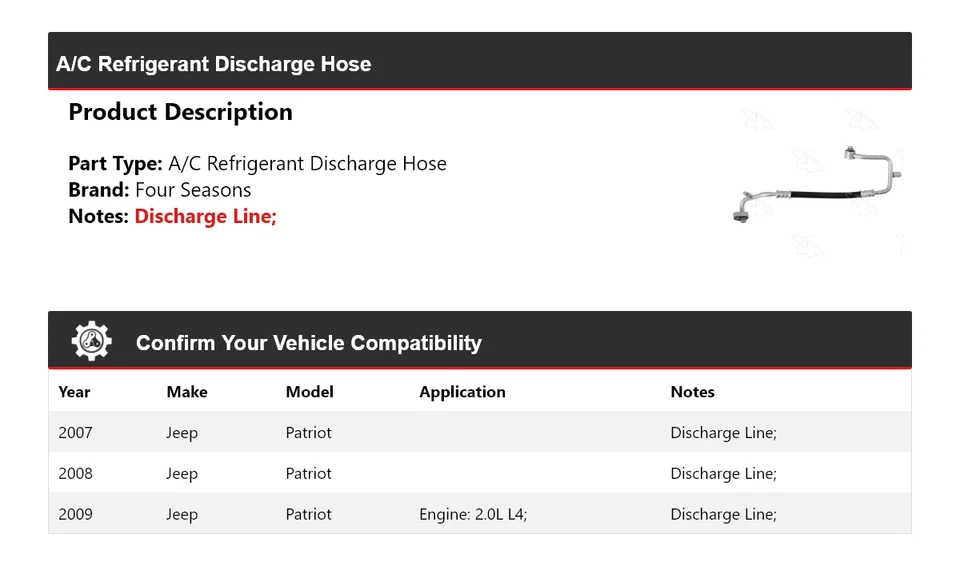Click the gear icon beside Vehicle Compatibility
The width and height of the screenshot is (960, 566).
91,342
